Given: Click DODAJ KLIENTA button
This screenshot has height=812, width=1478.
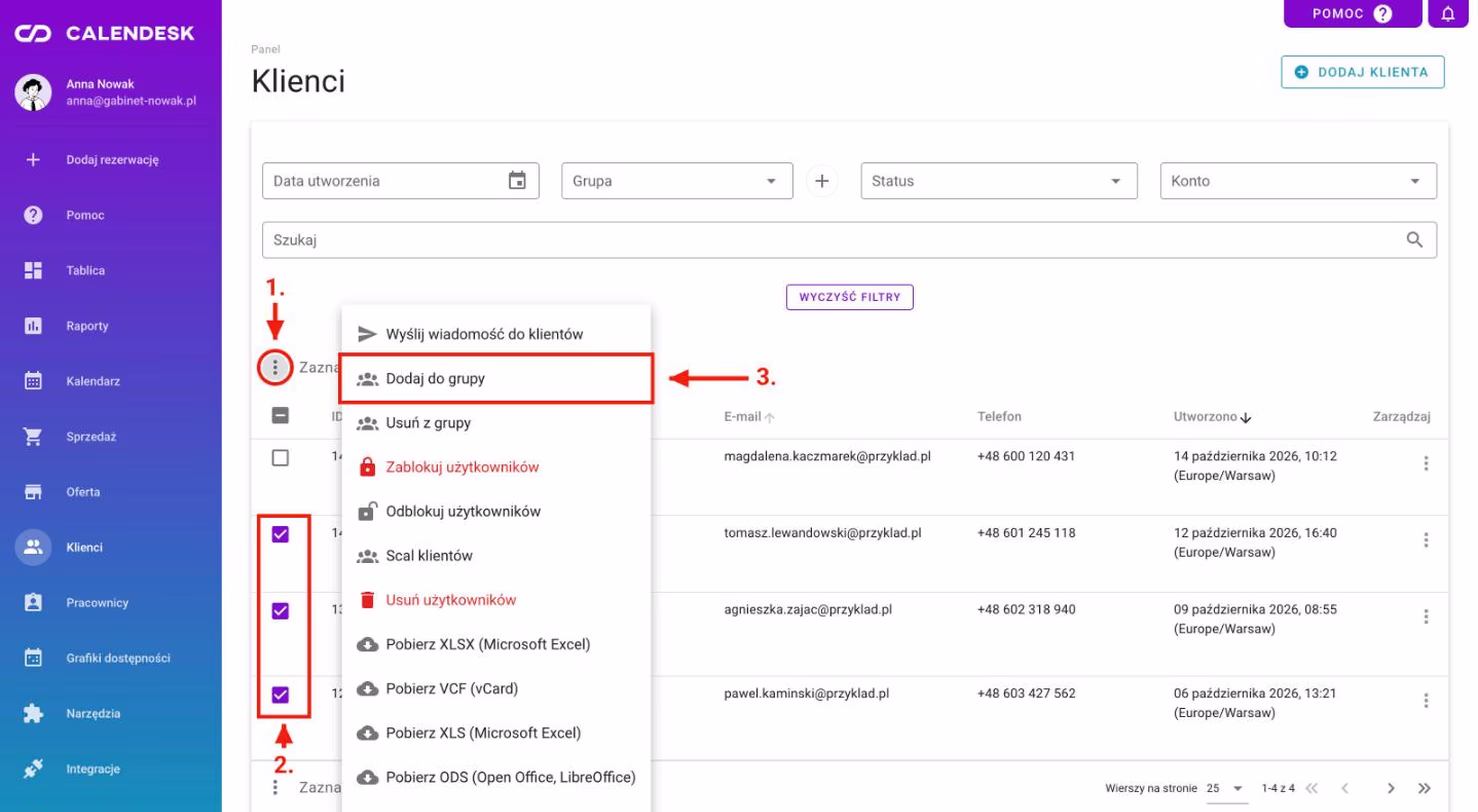Looking at the screenshot, I should 1363,72.
